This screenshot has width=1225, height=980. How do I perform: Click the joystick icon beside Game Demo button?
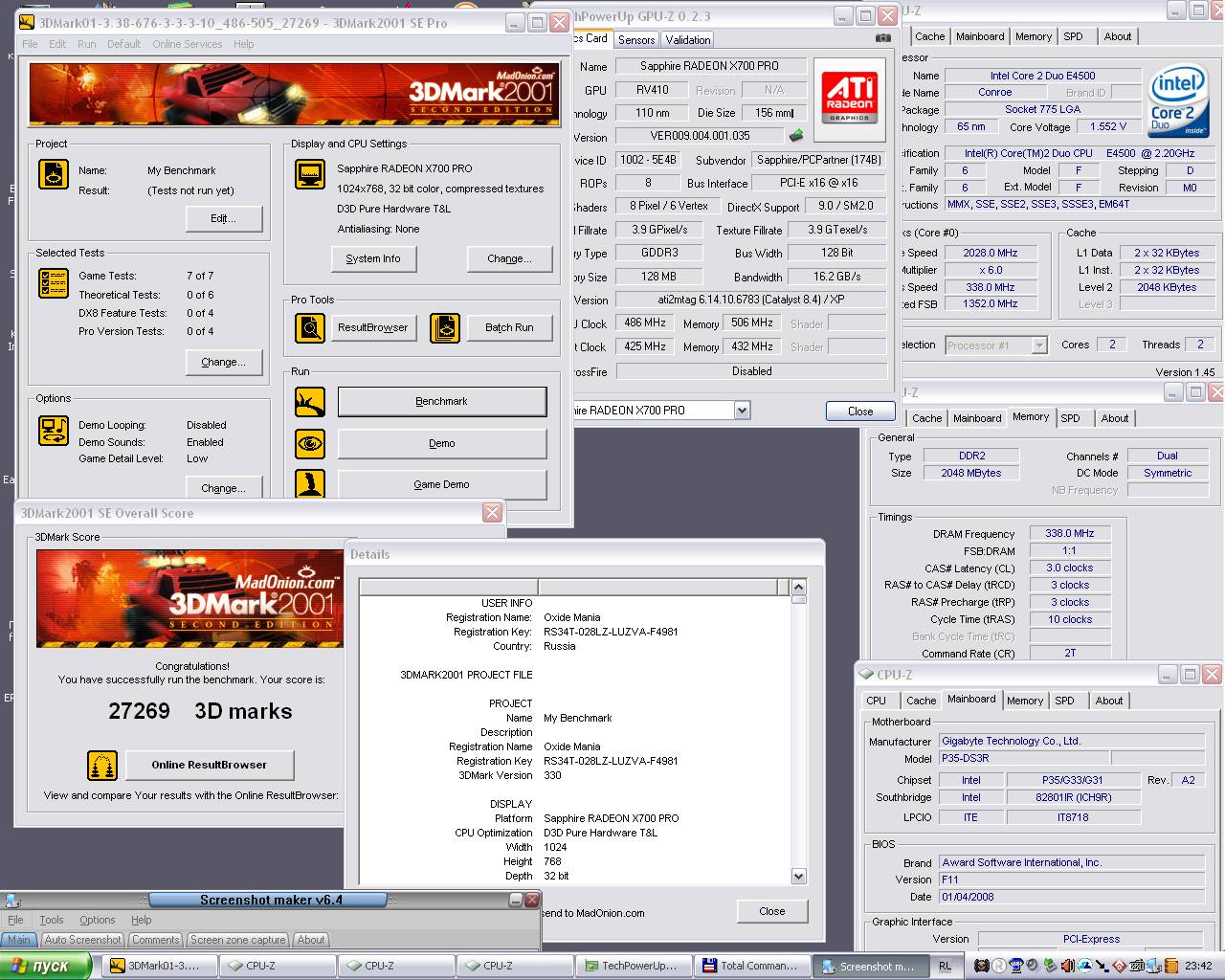click(x=310, y=484)
